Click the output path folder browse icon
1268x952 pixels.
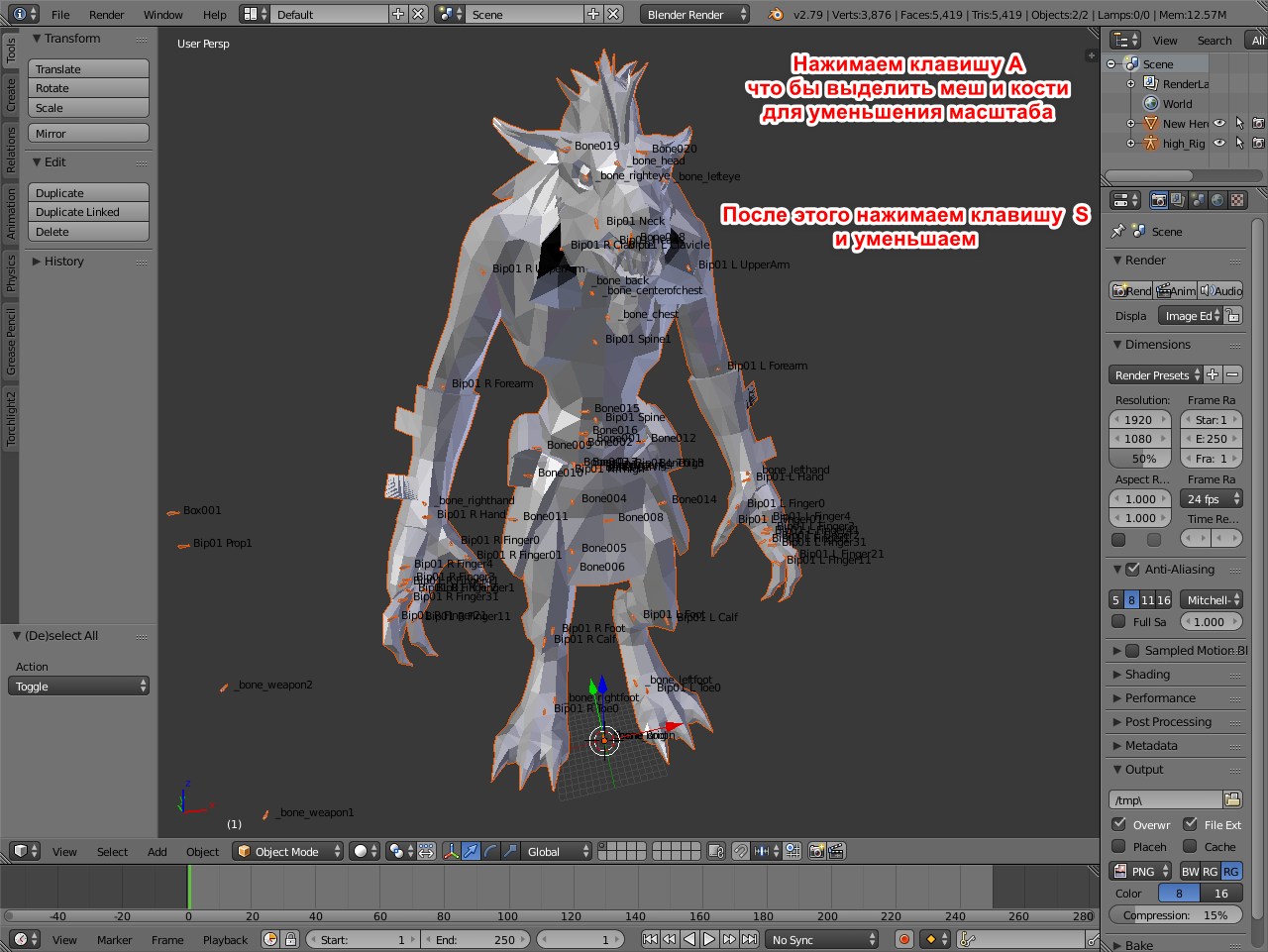(x=1232, y=799)
